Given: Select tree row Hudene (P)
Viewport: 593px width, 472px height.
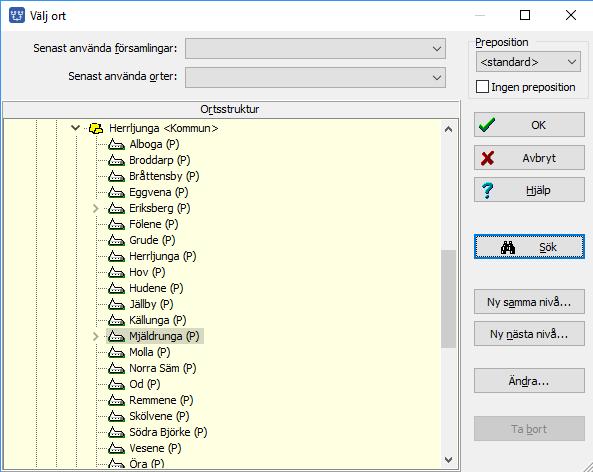Looking at the screenshot, I should click(x=156, y=288).
